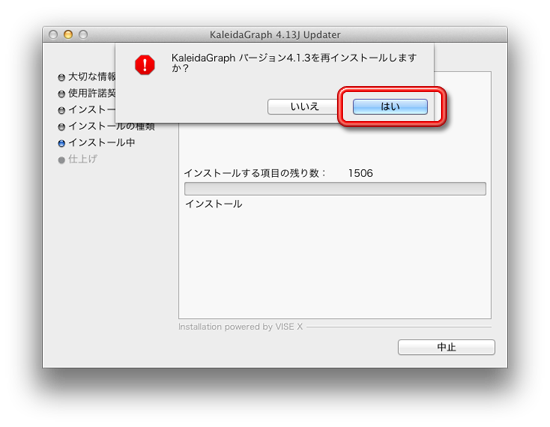Viewport: 550px width, 427px height.
Task: Select the 大切な情報 step bullet
Action: (x=61, y=77)
